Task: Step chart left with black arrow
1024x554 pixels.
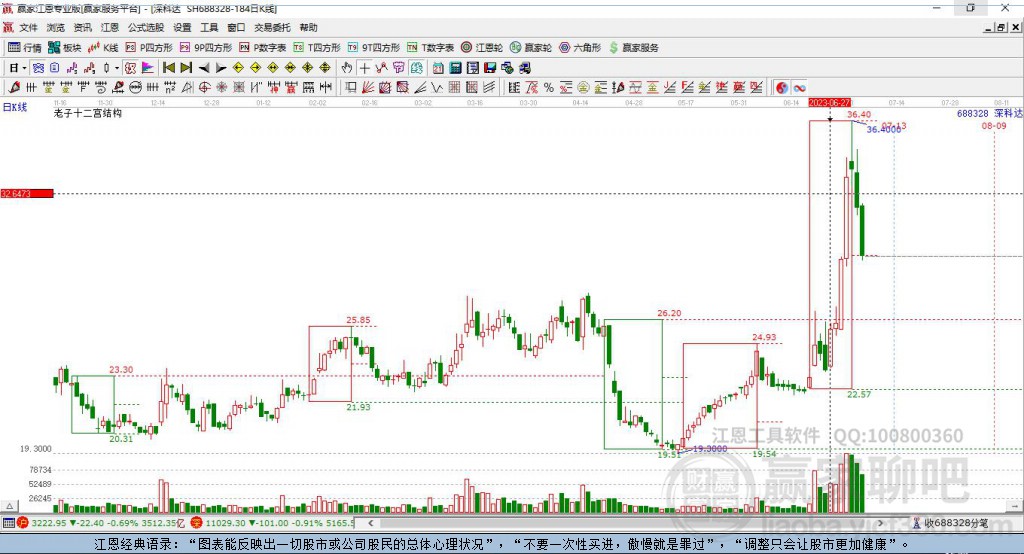Action: pos(204,68)
